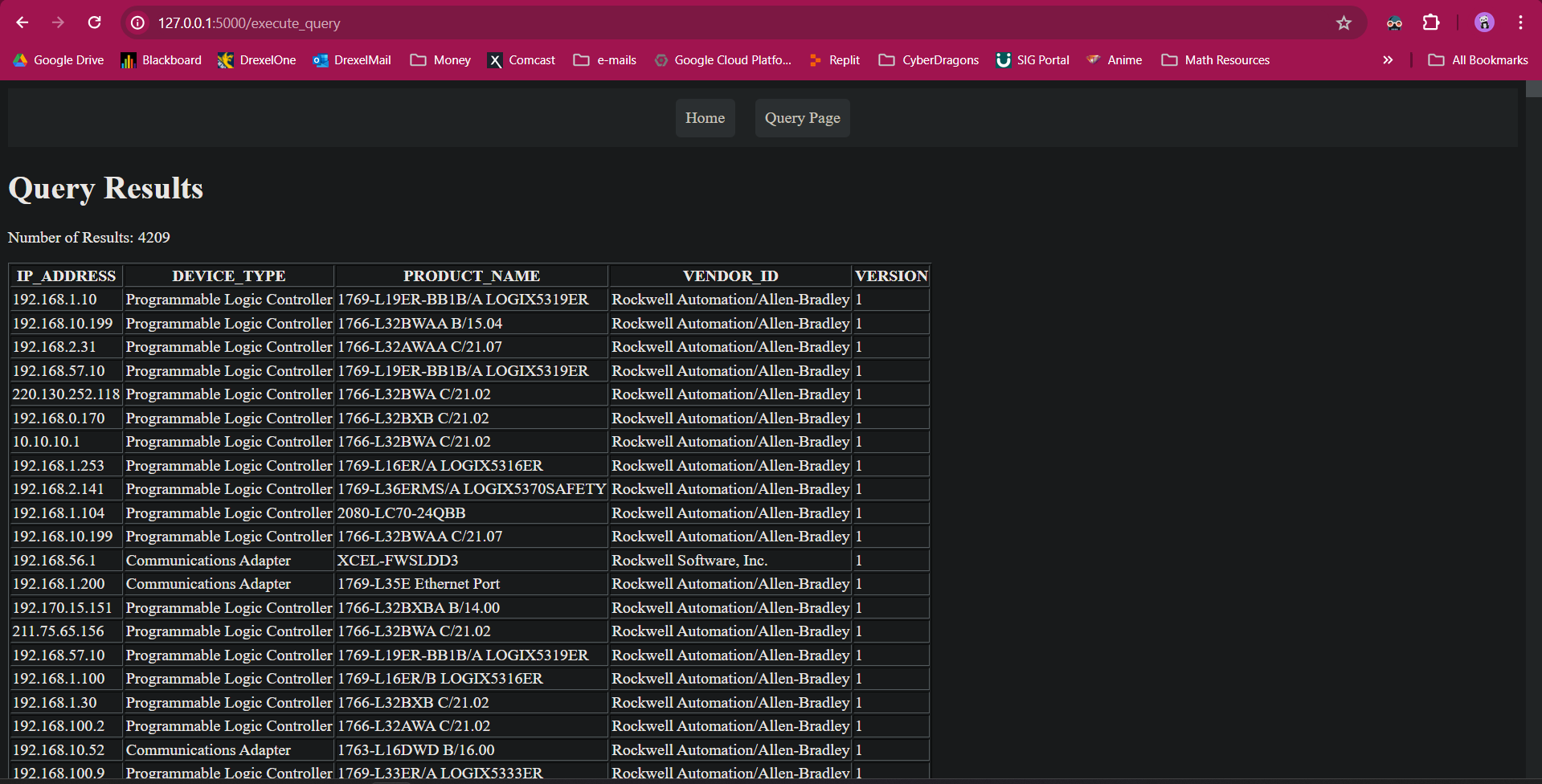Click product cell XCEL-FWSLDD3
Image resolution: width=1542 pixels, height=784 pixels.
472,561
